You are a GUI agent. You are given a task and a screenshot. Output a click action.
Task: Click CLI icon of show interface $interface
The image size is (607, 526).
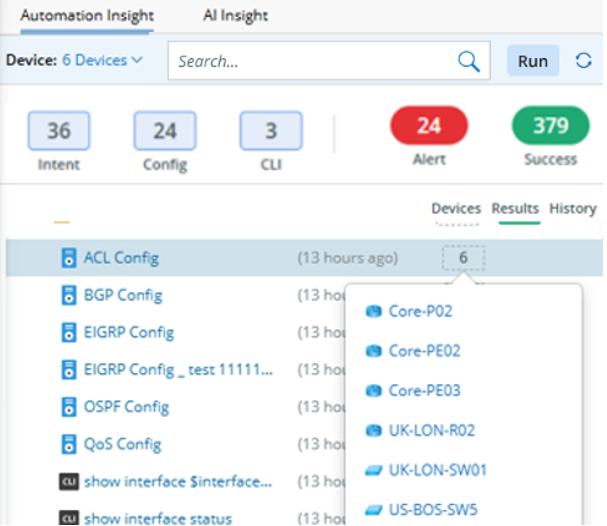pyautogui.click(x=69, y=481)
